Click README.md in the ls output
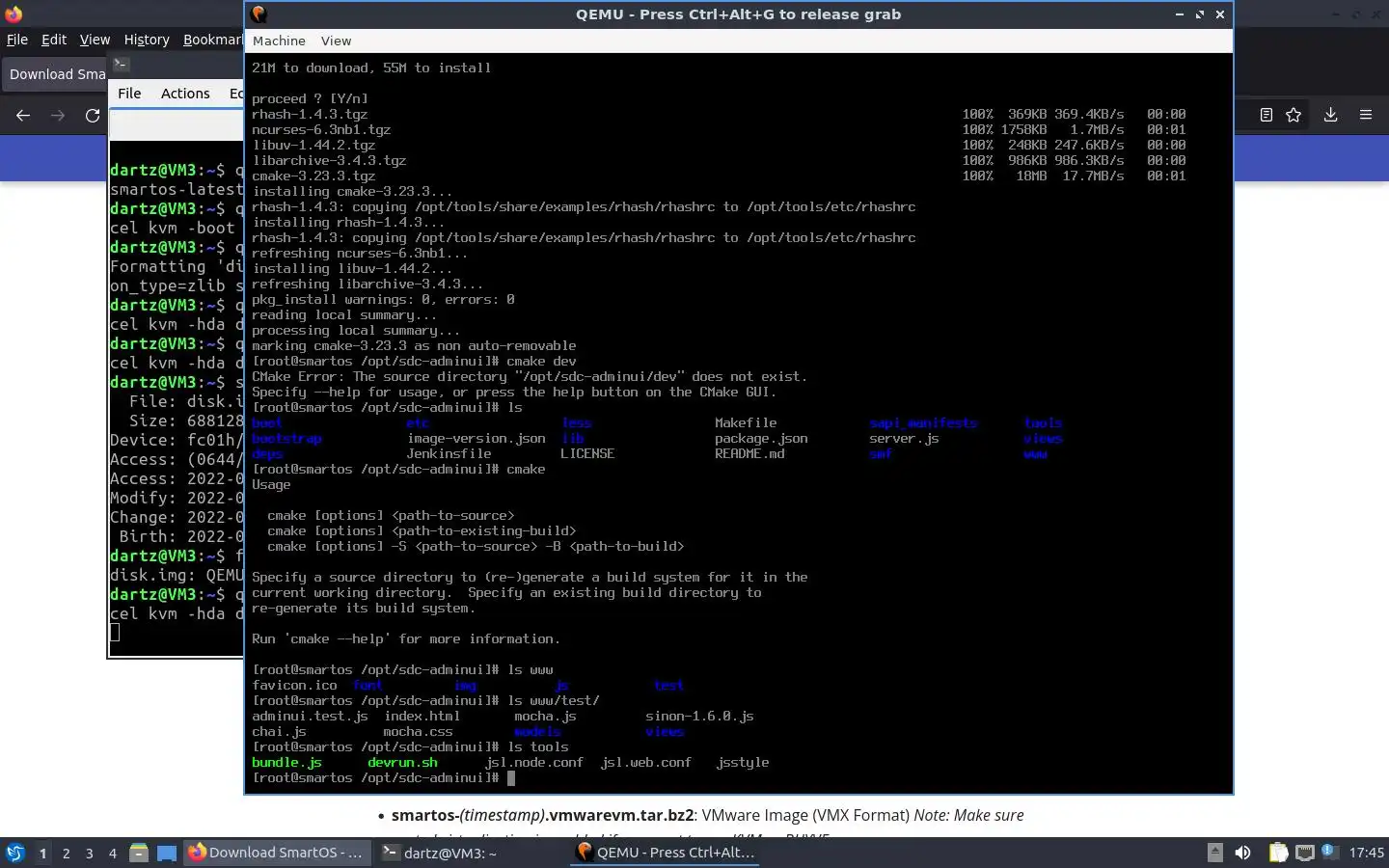1389x868 pixels. 749,453
